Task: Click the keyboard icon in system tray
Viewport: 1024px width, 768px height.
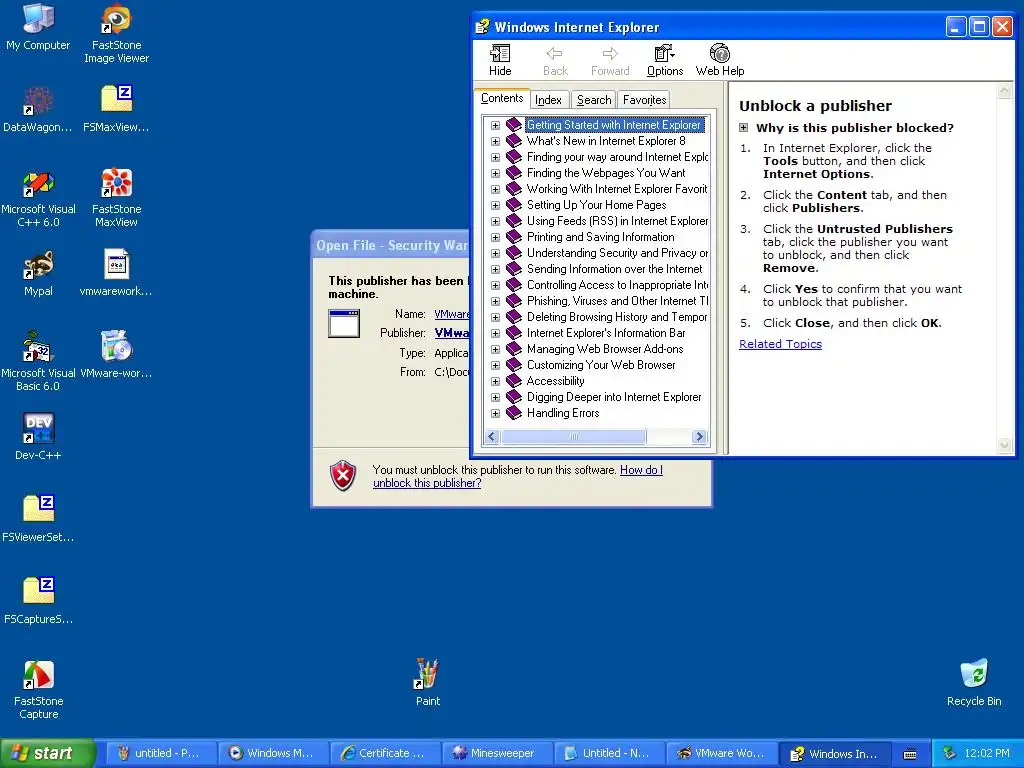Action: [910, 754]
